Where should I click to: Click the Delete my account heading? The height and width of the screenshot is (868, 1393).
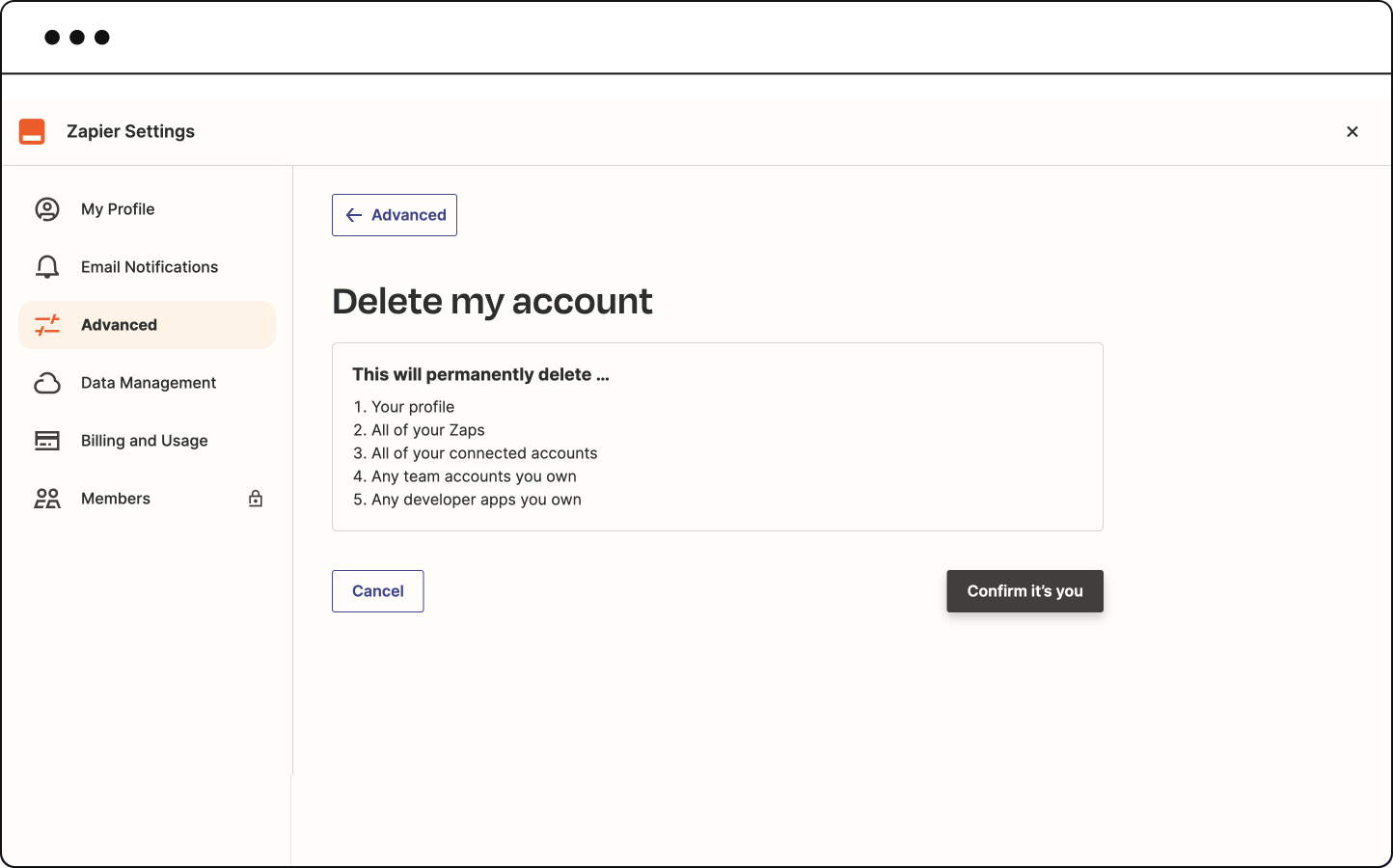tap(492, 302)
